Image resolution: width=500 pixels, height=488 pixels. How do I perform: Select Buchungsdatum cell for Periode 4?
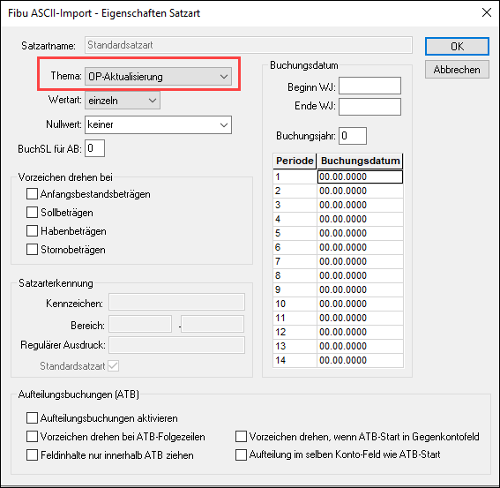click(360, 219)
